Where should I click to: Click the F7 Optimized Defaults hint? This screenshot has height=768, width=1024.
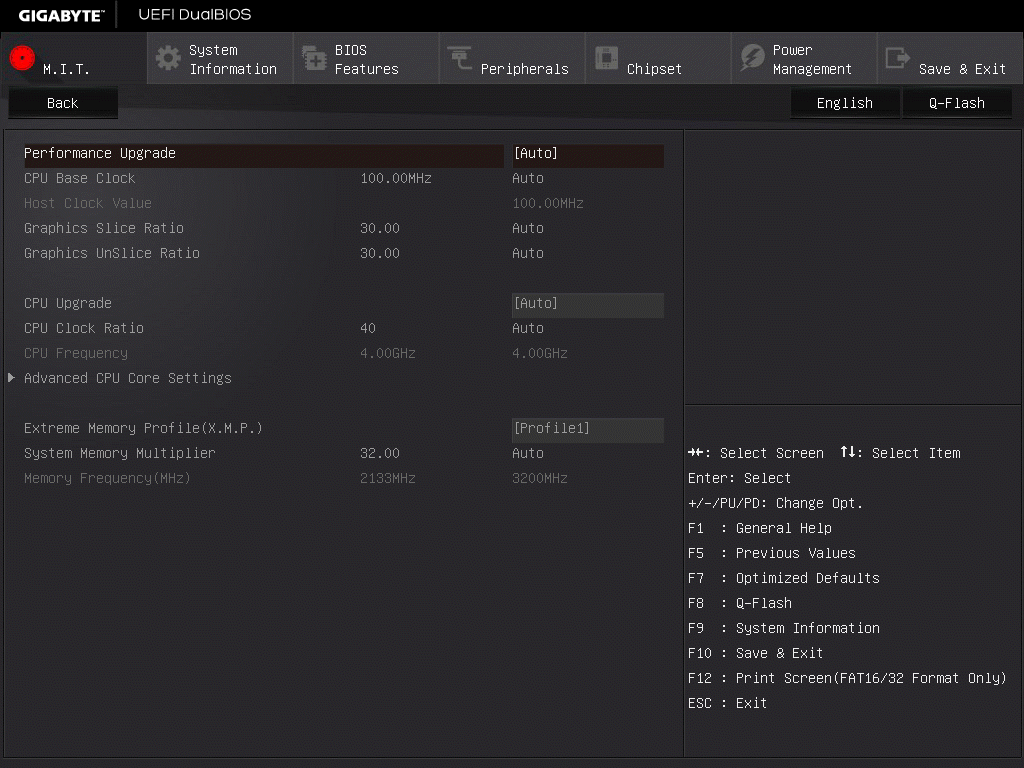[x=784, y=578]
